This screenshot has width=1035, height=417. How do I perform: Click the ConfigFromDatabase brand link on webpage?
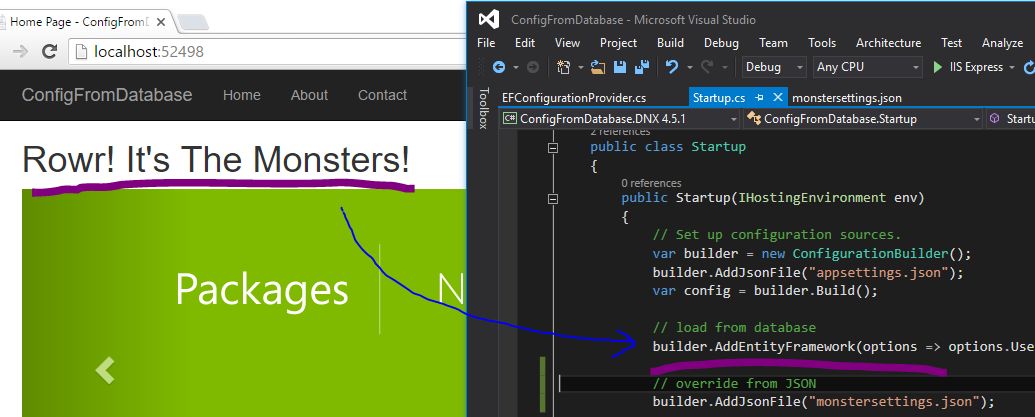click(107, 95)
